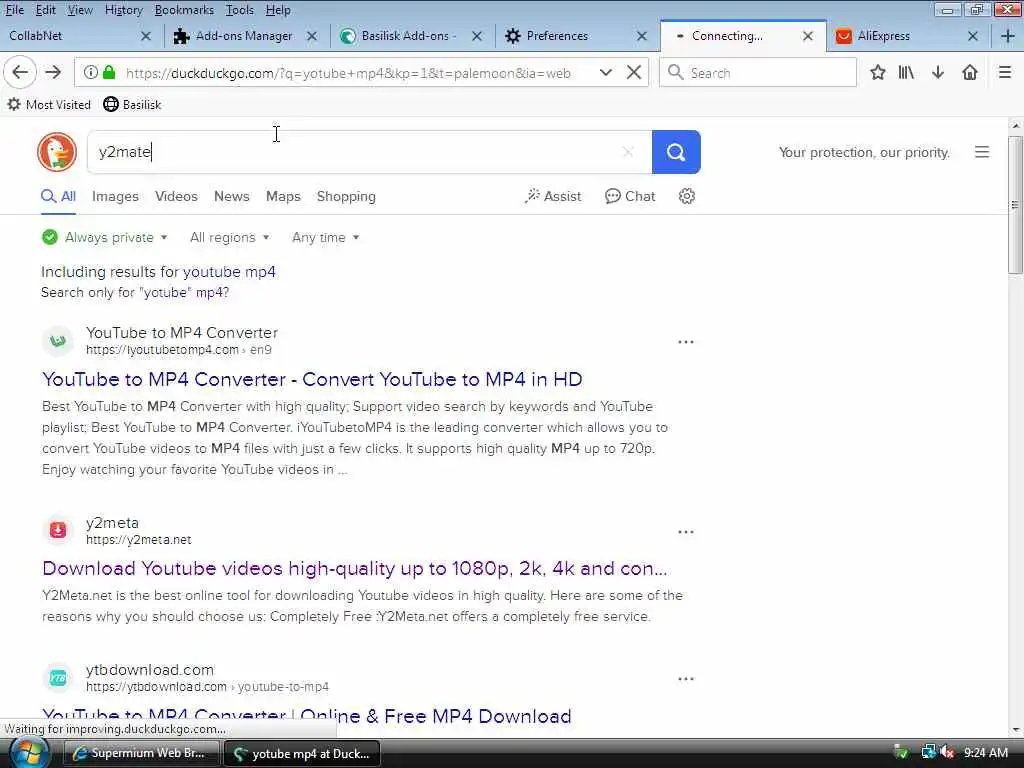Select the Videos search category
Viewport: 1024px width, 768px height.
coord(176,196)
